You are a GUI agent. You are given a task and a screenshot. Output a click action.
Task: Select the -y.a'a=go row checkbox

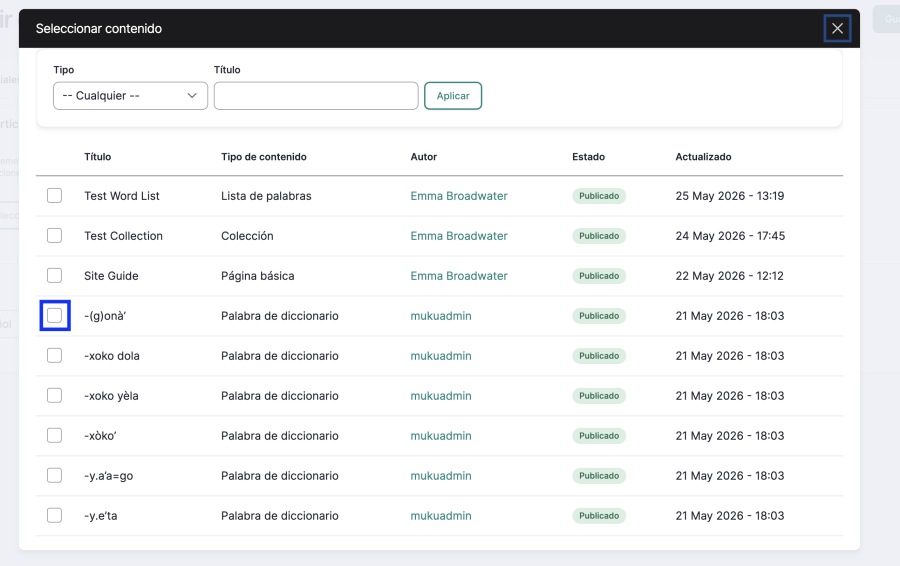pyautogui.click(x=55, y=476)
